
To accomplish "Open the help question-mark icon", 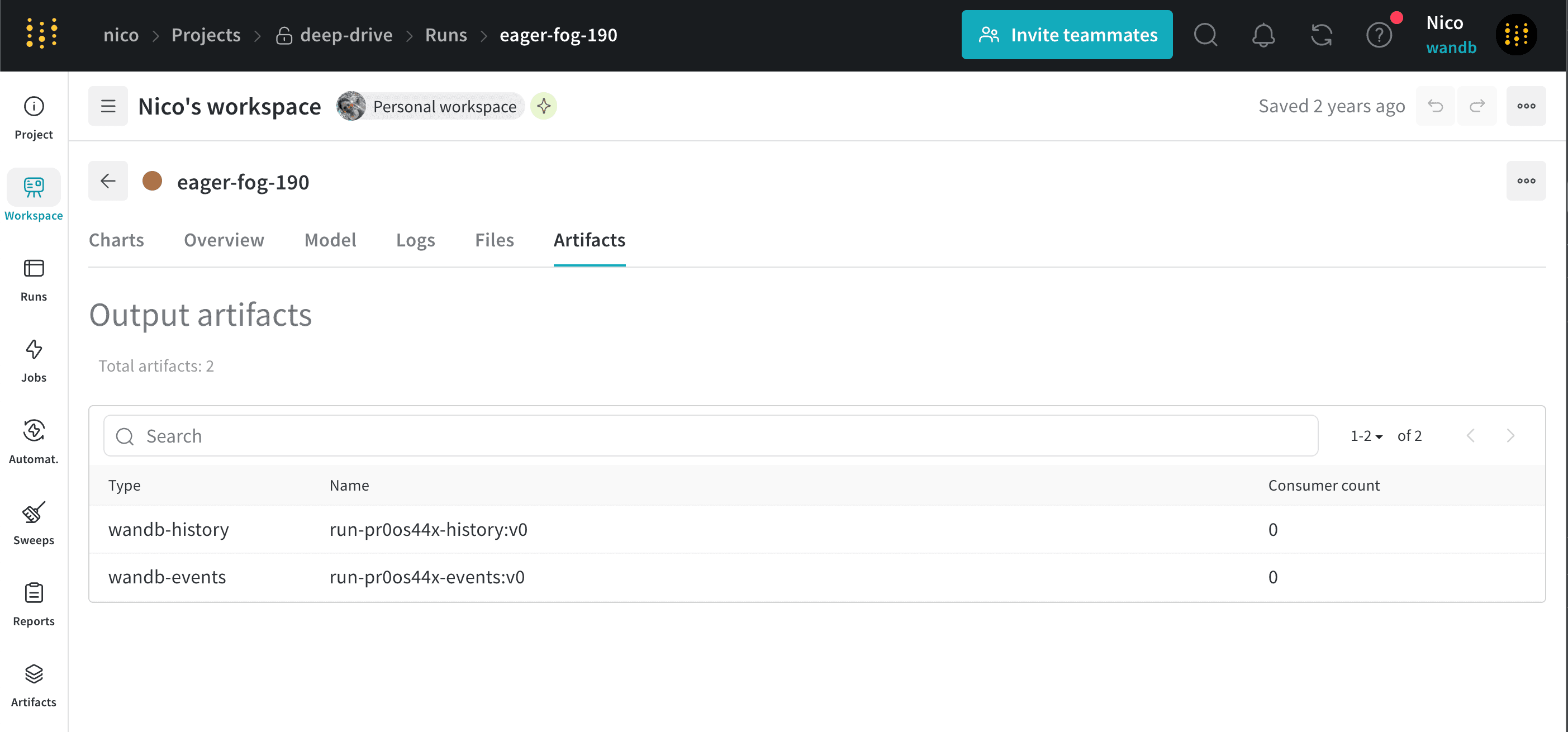I will [1379, 35].
